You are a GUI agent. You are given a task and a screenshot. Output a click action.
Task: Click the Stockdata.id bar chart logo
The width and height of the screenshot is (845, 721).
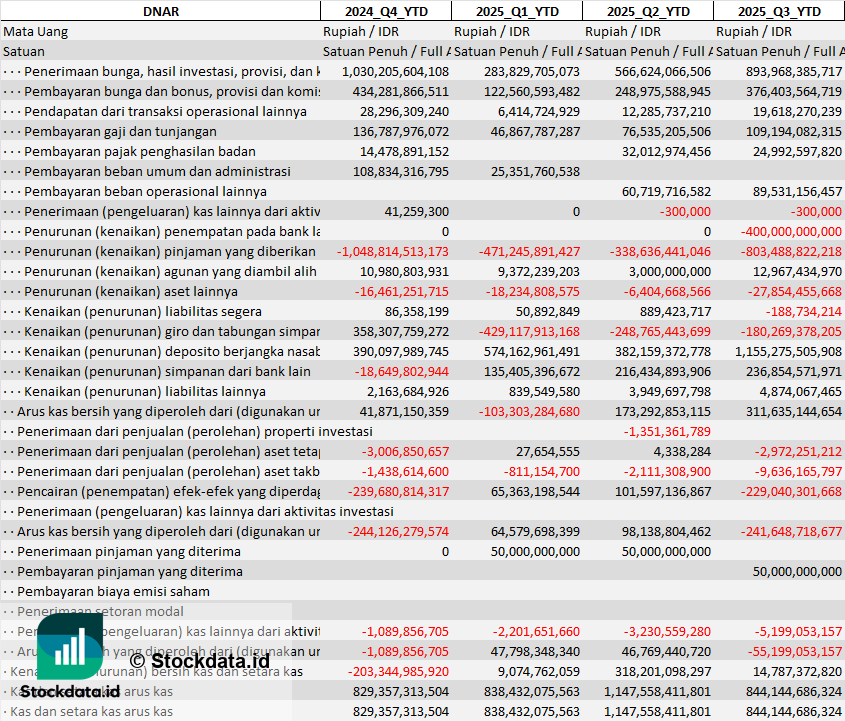[x=70, y=647]
